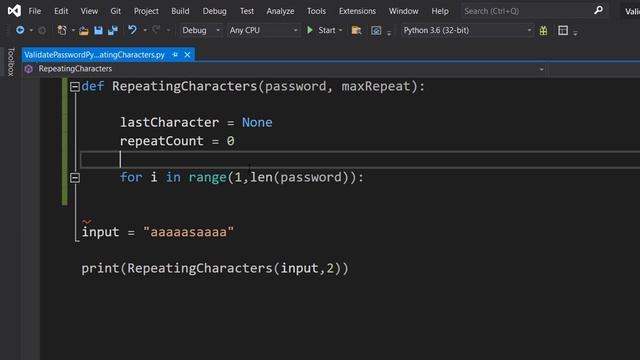Open the undo history dropdown arrow
The width and height of the screenshot is (640, 360).
coord(144,31)
